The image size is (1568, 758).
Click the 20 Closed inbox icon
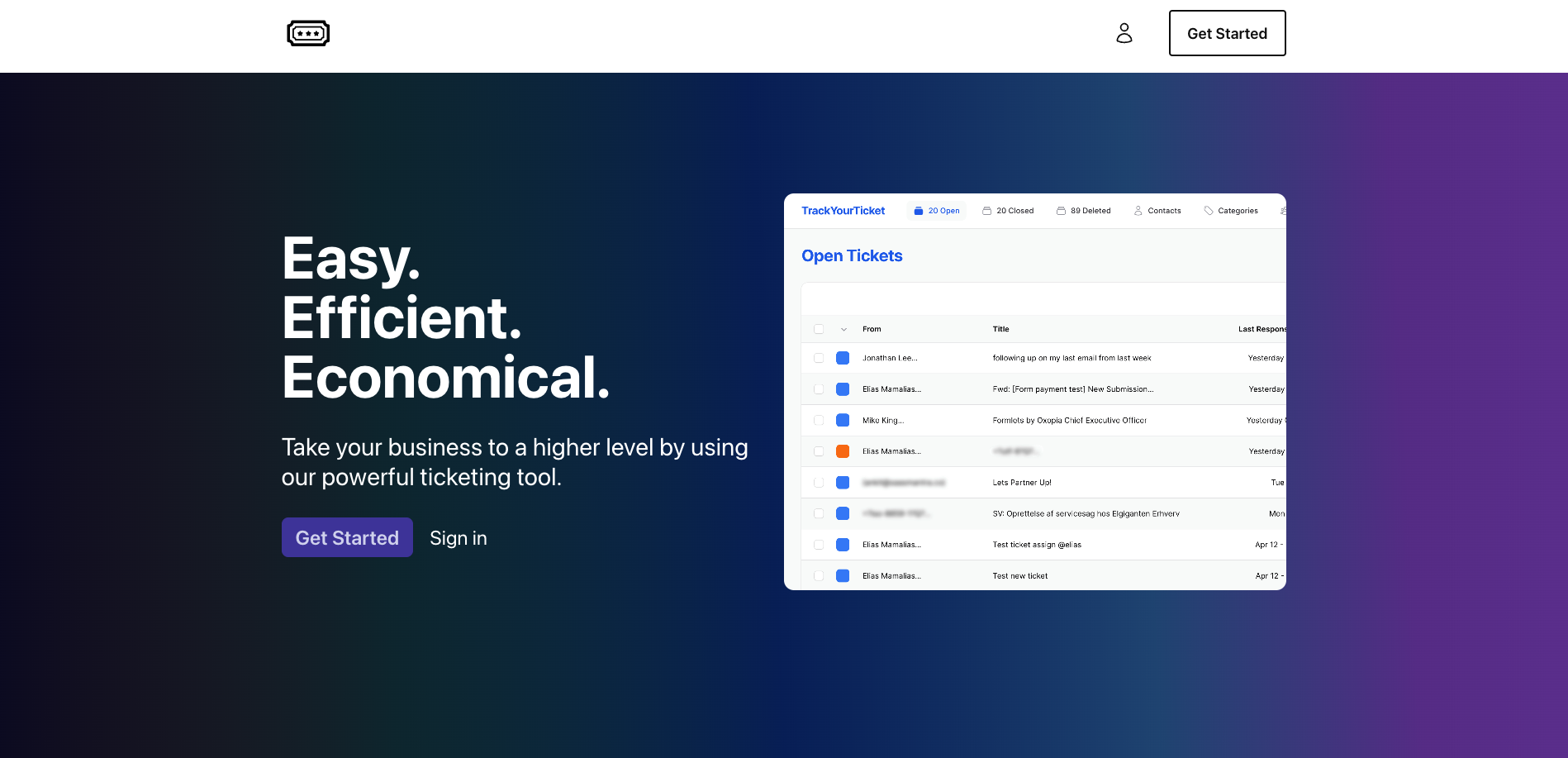[986, 211]
